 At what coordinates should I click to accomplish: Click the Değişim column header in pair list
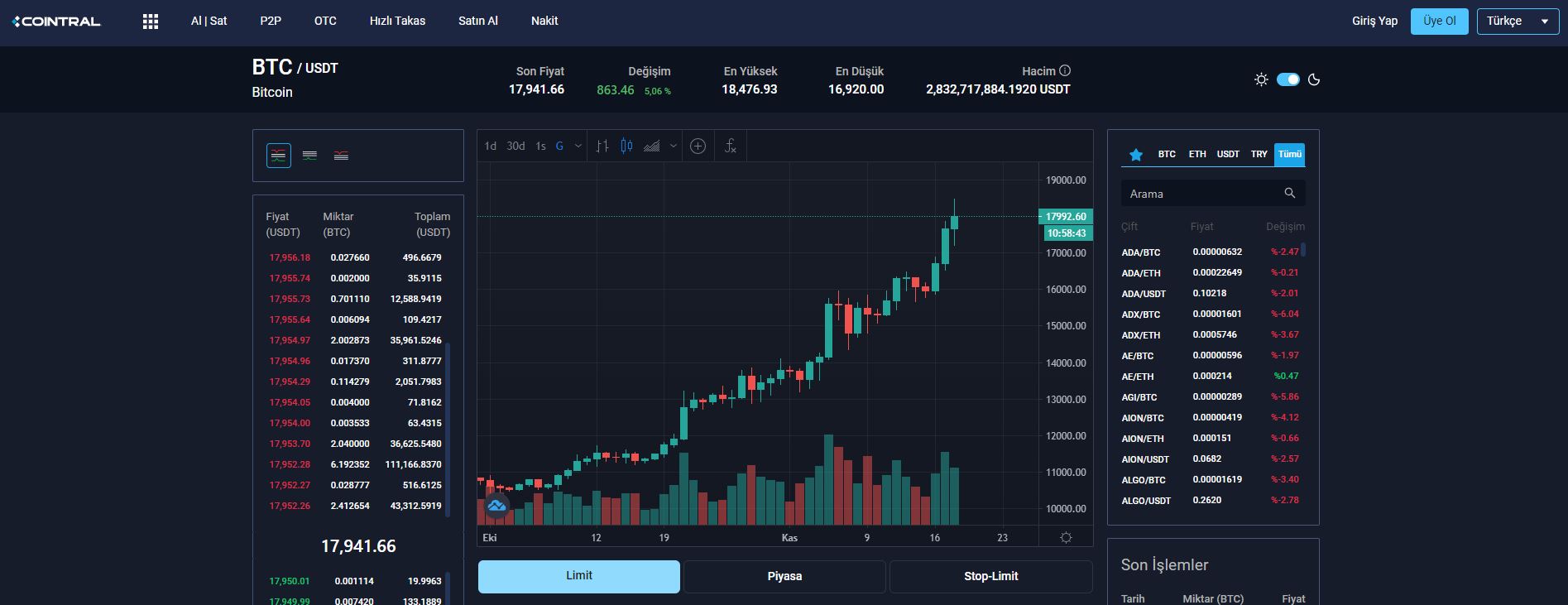1285,226
